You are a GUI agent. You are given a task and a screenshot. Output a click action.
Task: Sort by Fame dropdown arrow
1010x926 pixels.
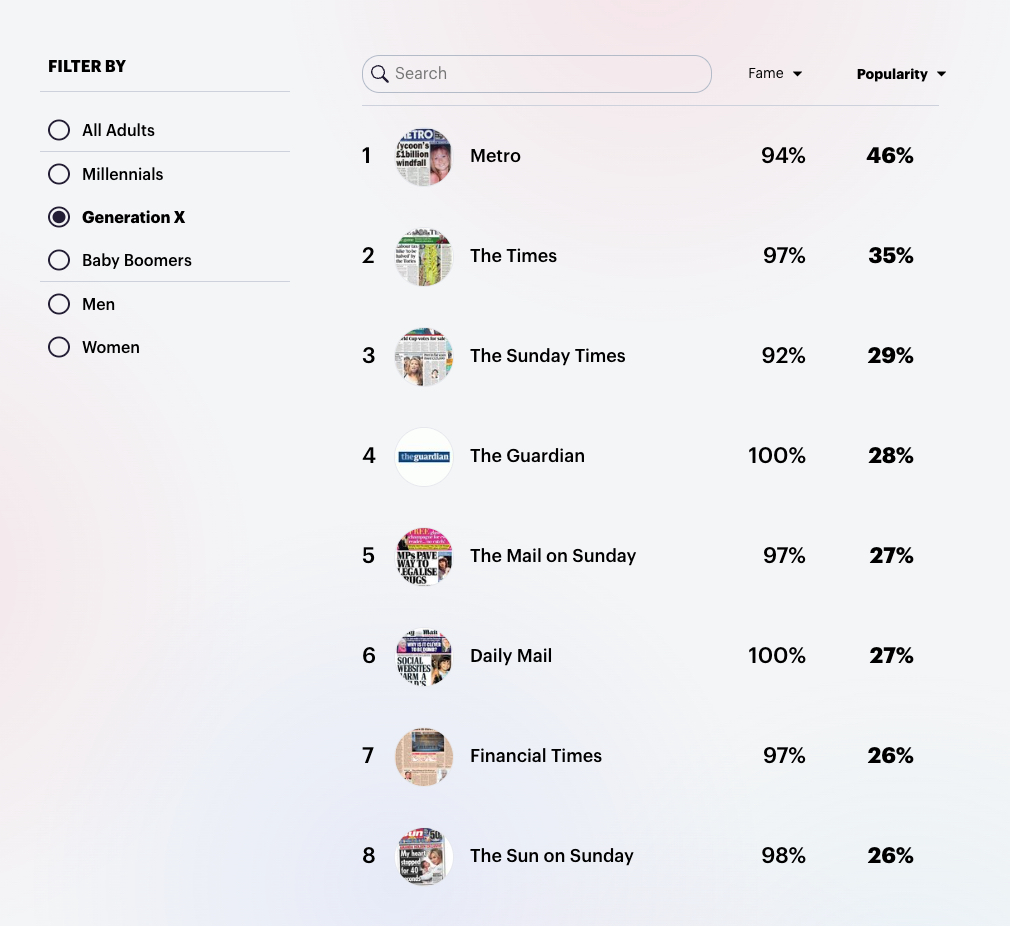pyautogui.click(x=797, y=74)
